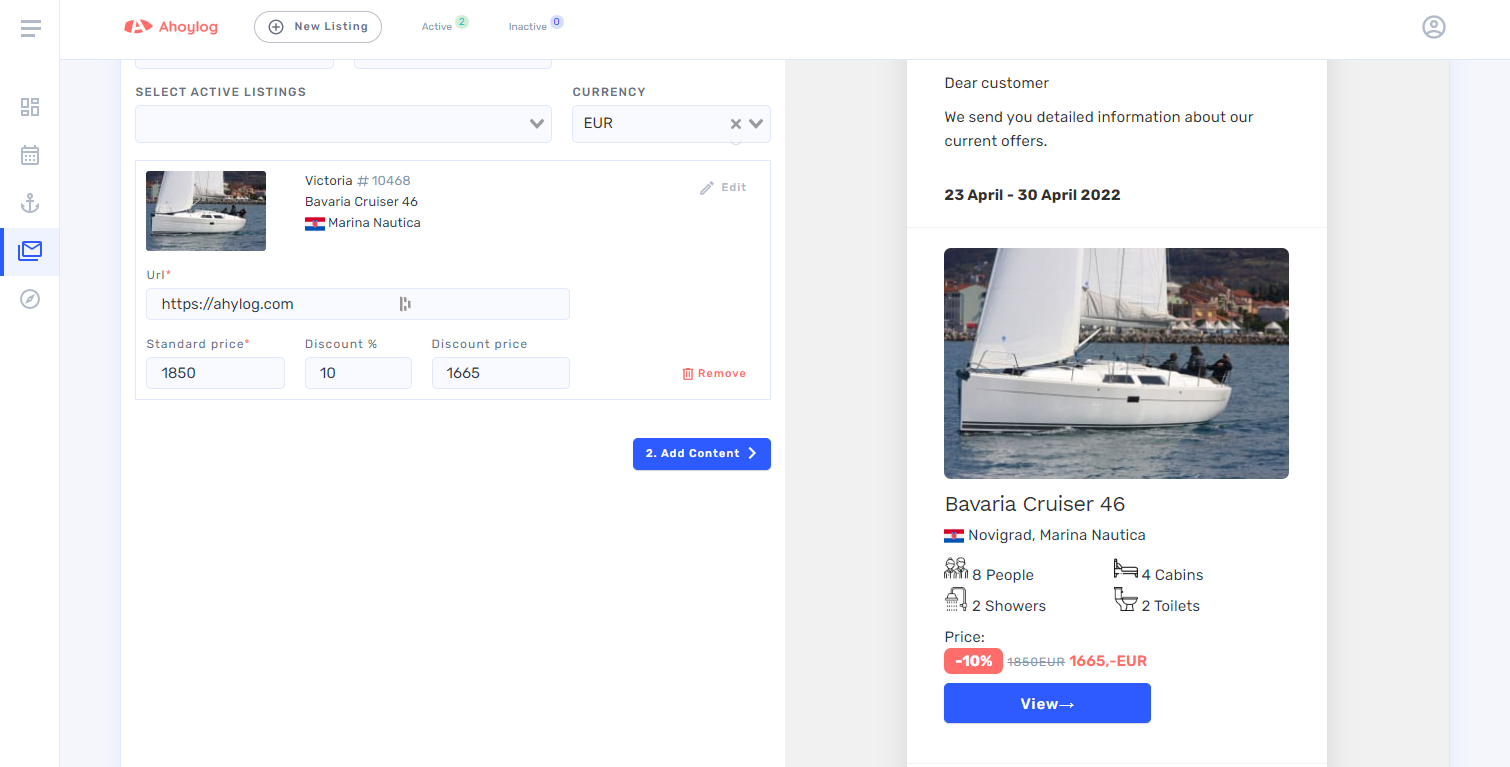Click the Discount price field
This screenshot has height=767, width=1510.
(501, 373)
